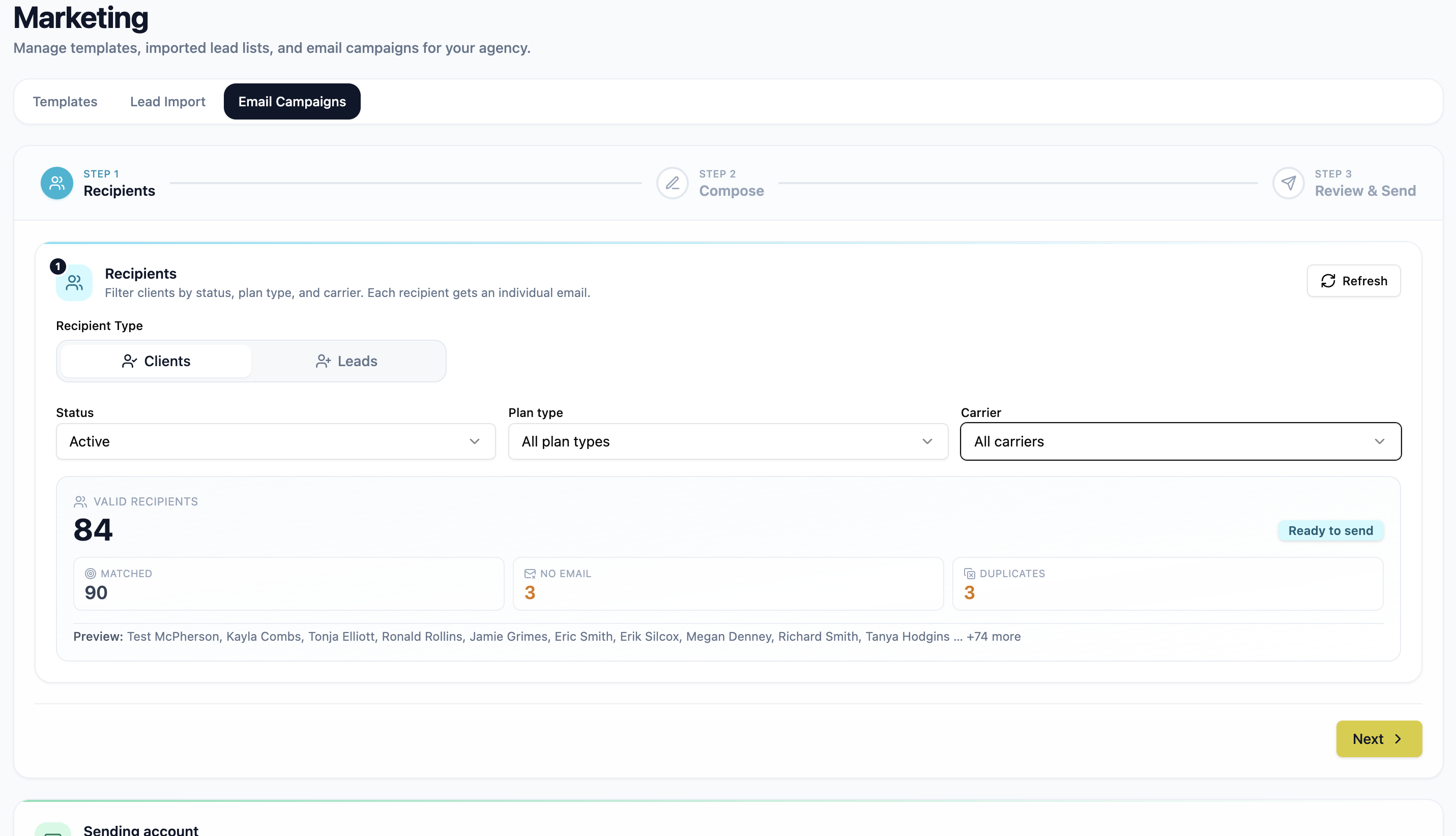Screen dimensions: 1456x836
Task: Go to Step 2 Compose
Action: click(x=710, y=183)
